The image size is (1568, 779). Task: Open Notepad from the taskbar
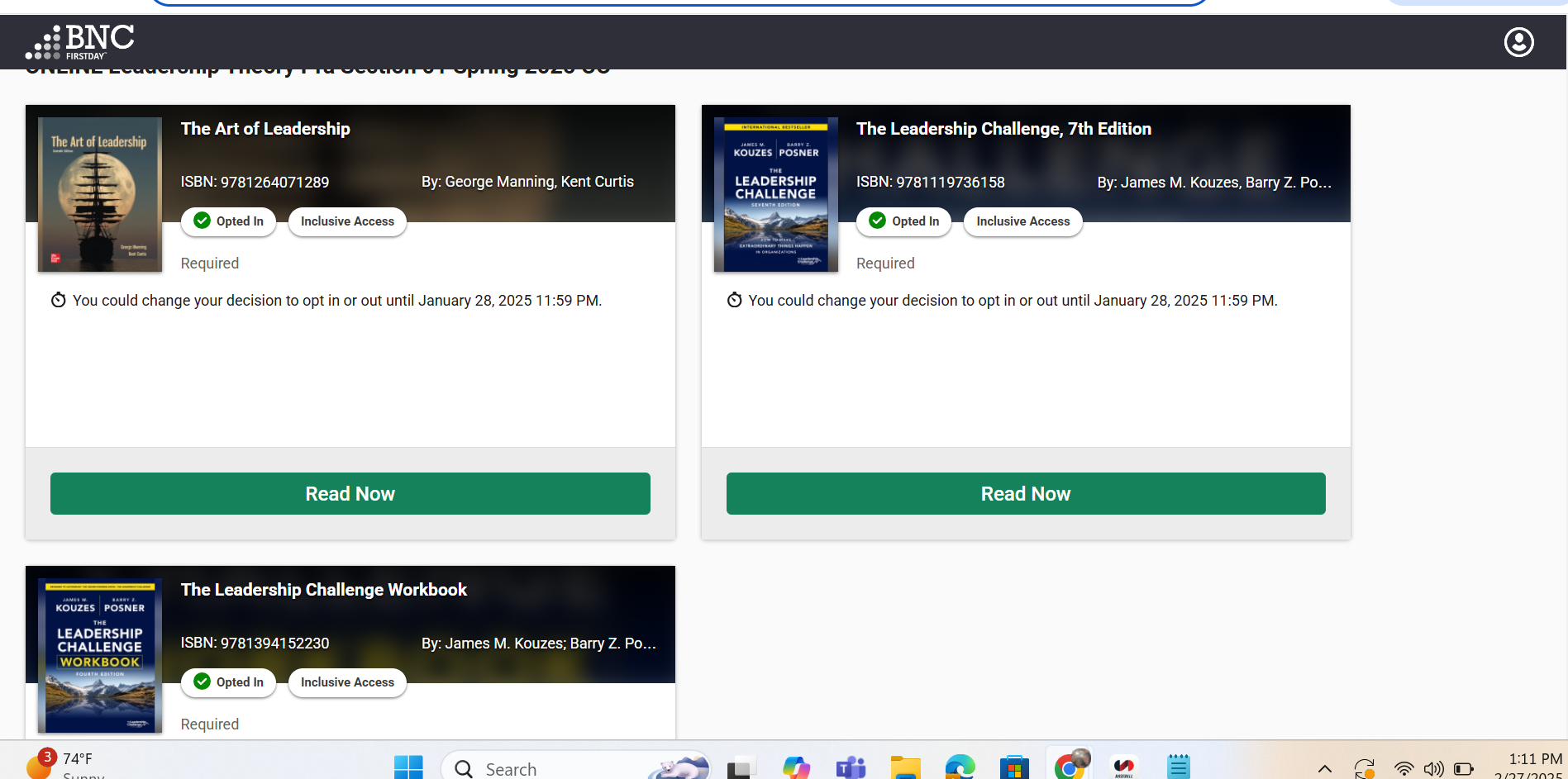(x=1179, y=768)
